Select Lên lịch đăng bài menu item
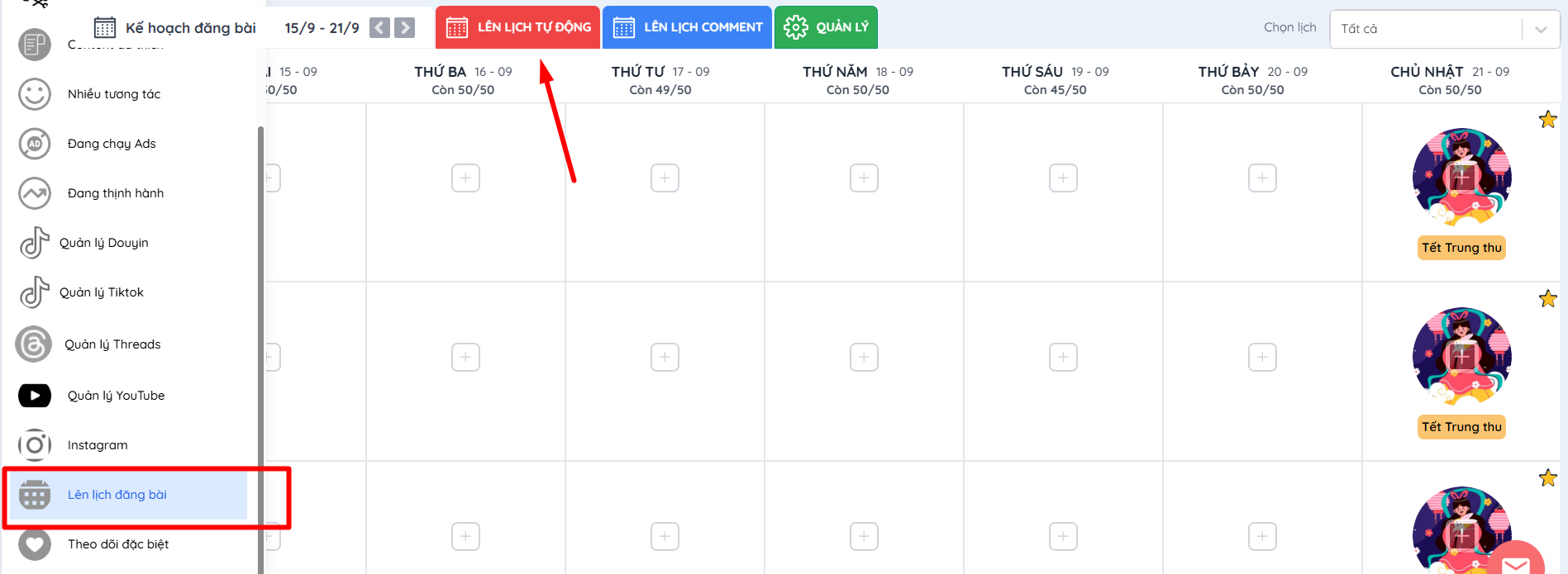Image resolution: width=1568 pixels, height=574 pixels. pos(117,495)
